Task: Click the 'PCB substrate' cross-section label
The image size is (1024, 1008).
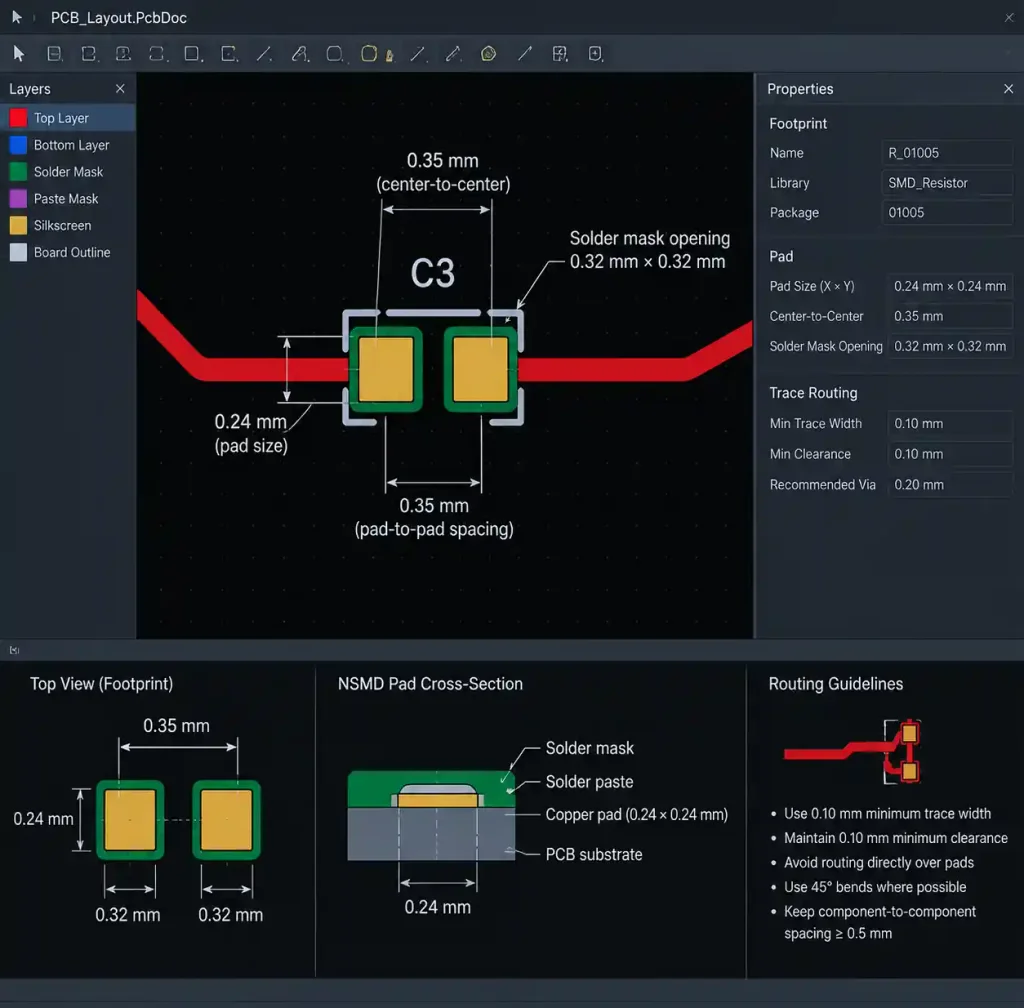Action: pyautogui.click(x=594, y=854)
